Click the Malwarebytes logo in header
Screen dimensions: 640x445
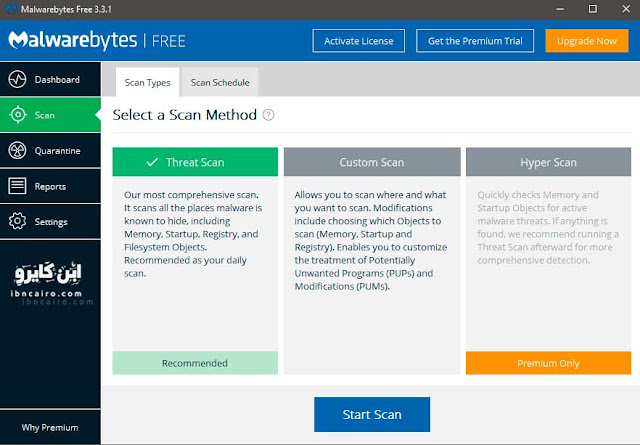click(x=73, y=40)
